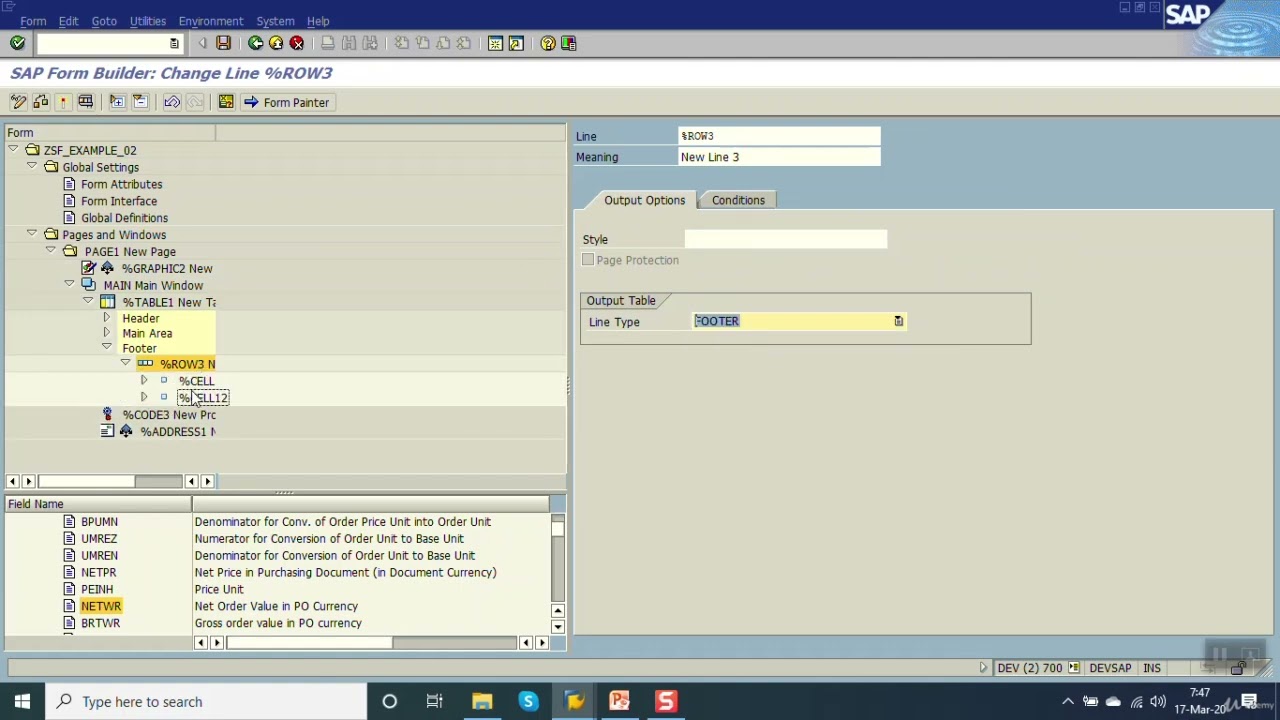Screen dimensions: 1280x720
Task: Select the BRTWR field in field list
Action: tap(100, 623)
